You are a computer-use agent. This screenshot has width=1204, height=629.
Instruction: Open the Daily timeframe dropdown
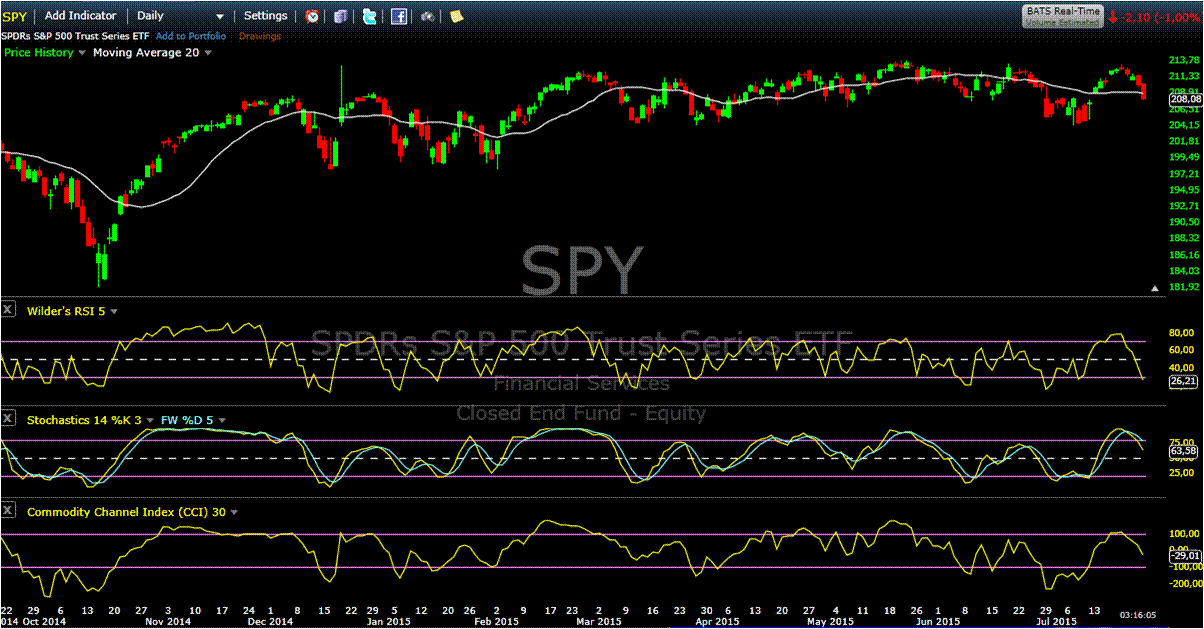[180, 16]
